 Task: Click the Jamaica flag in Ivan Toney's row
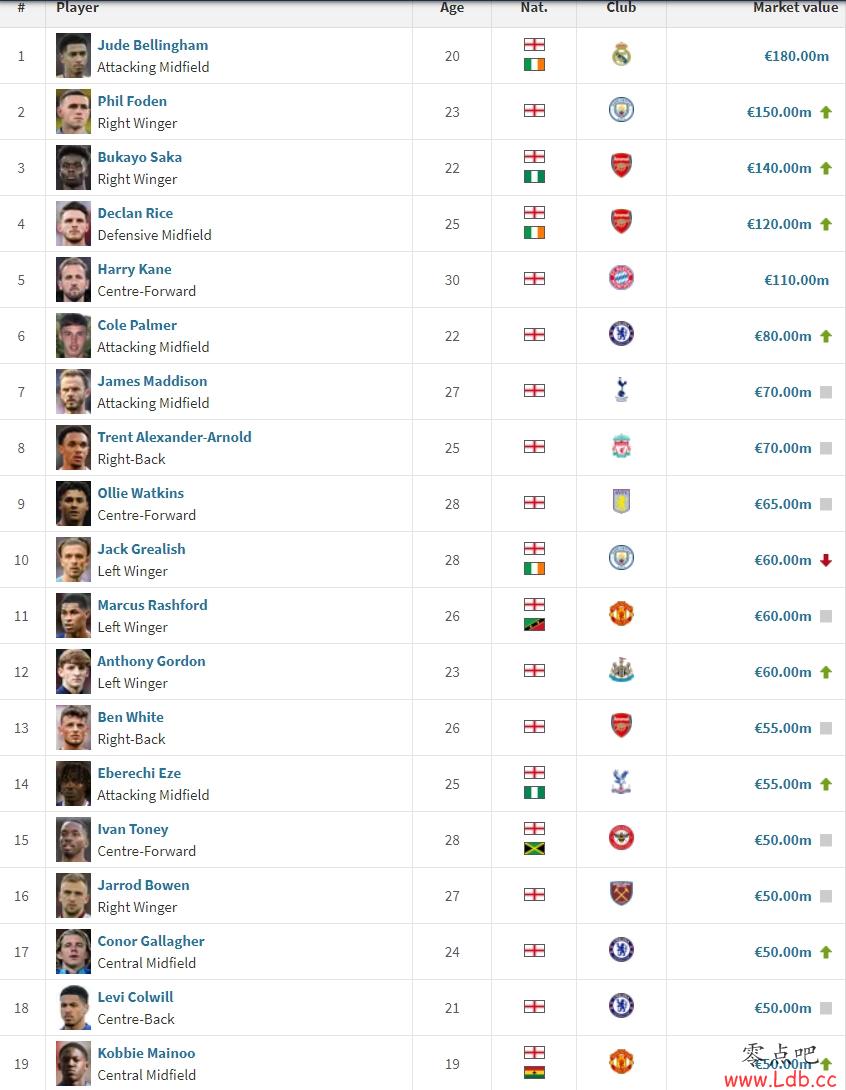[x=534, y=849]
